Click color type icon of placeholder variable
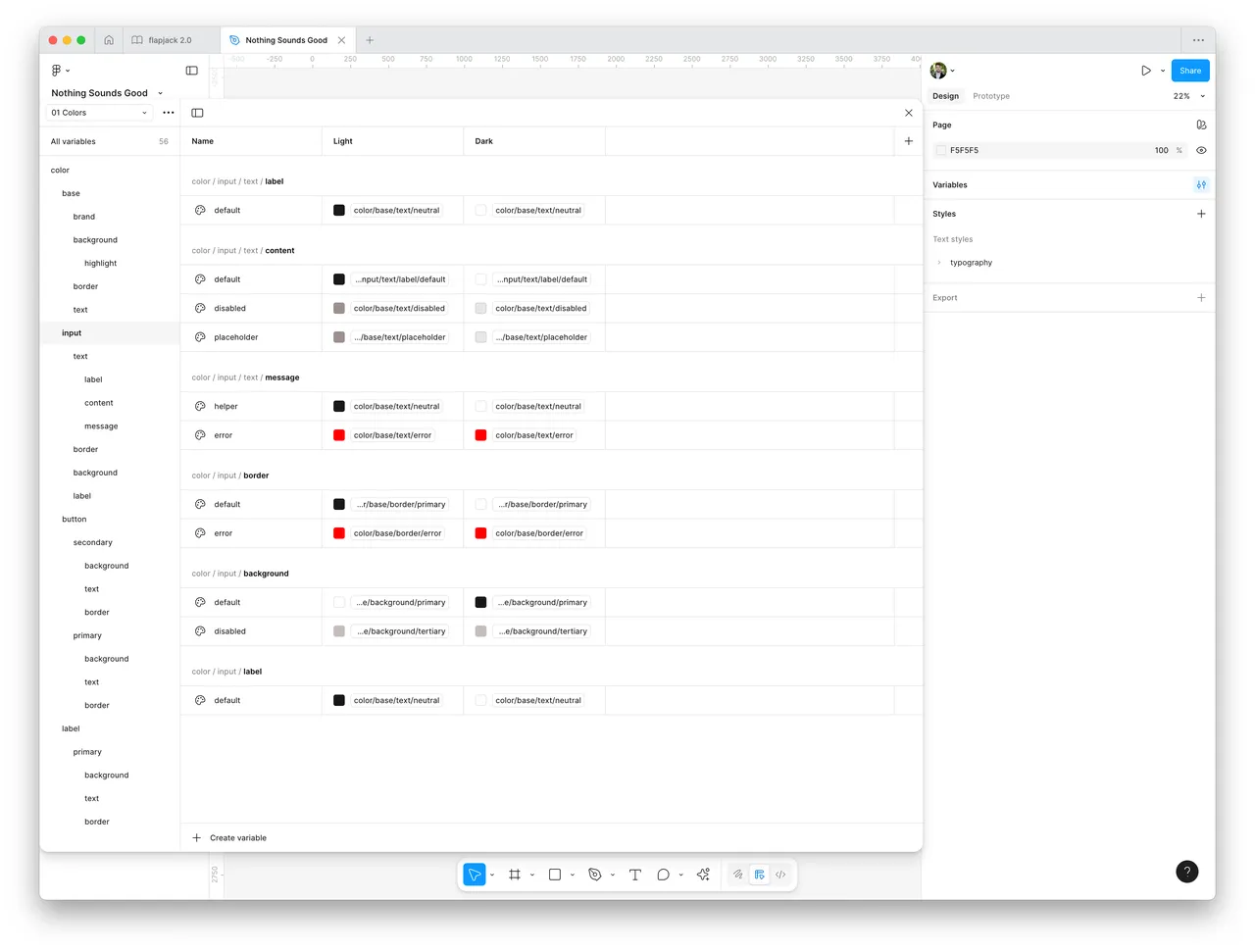 click(x=200, y=337)
